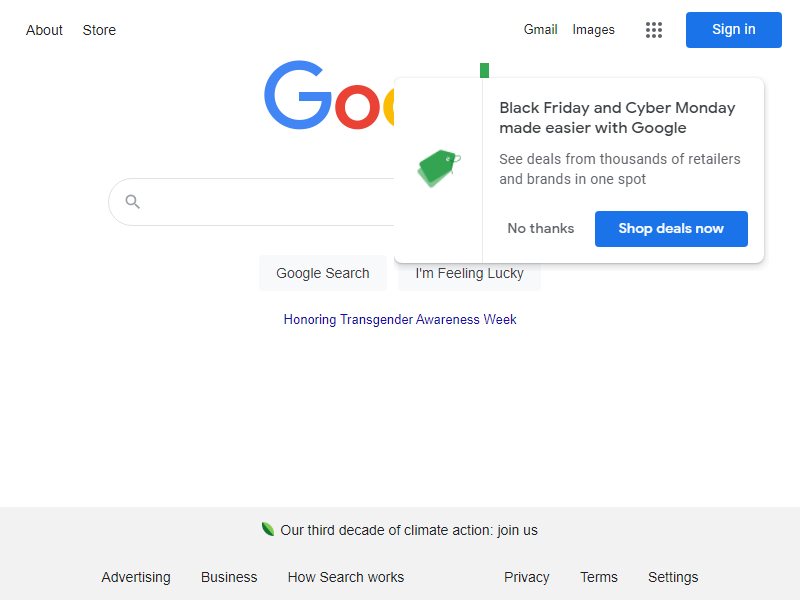Dismiss promo with No thanks
The height and width of the screenshot is (600, 800).
[540, 229]
